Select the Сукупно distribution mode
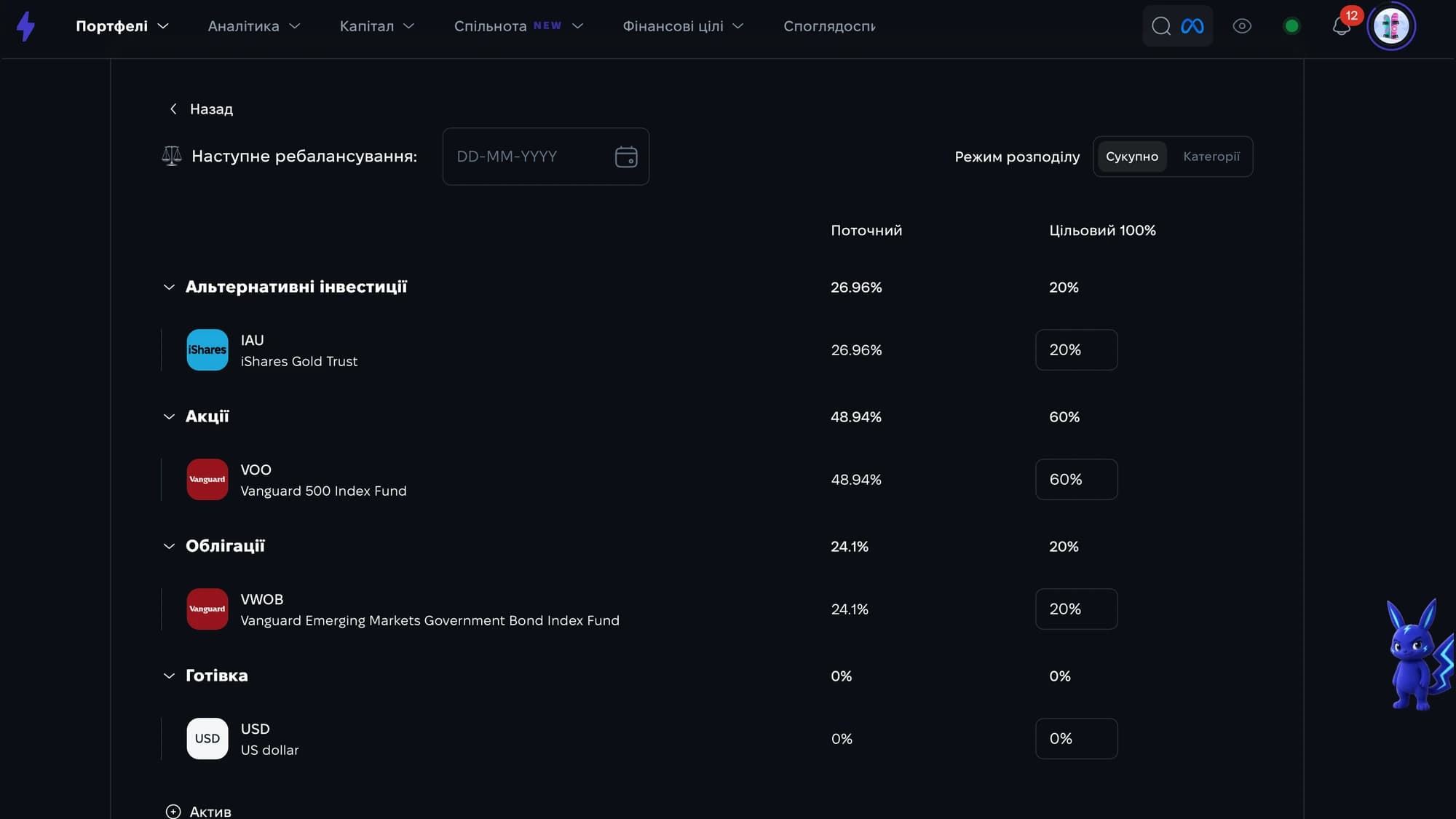 1132,157
